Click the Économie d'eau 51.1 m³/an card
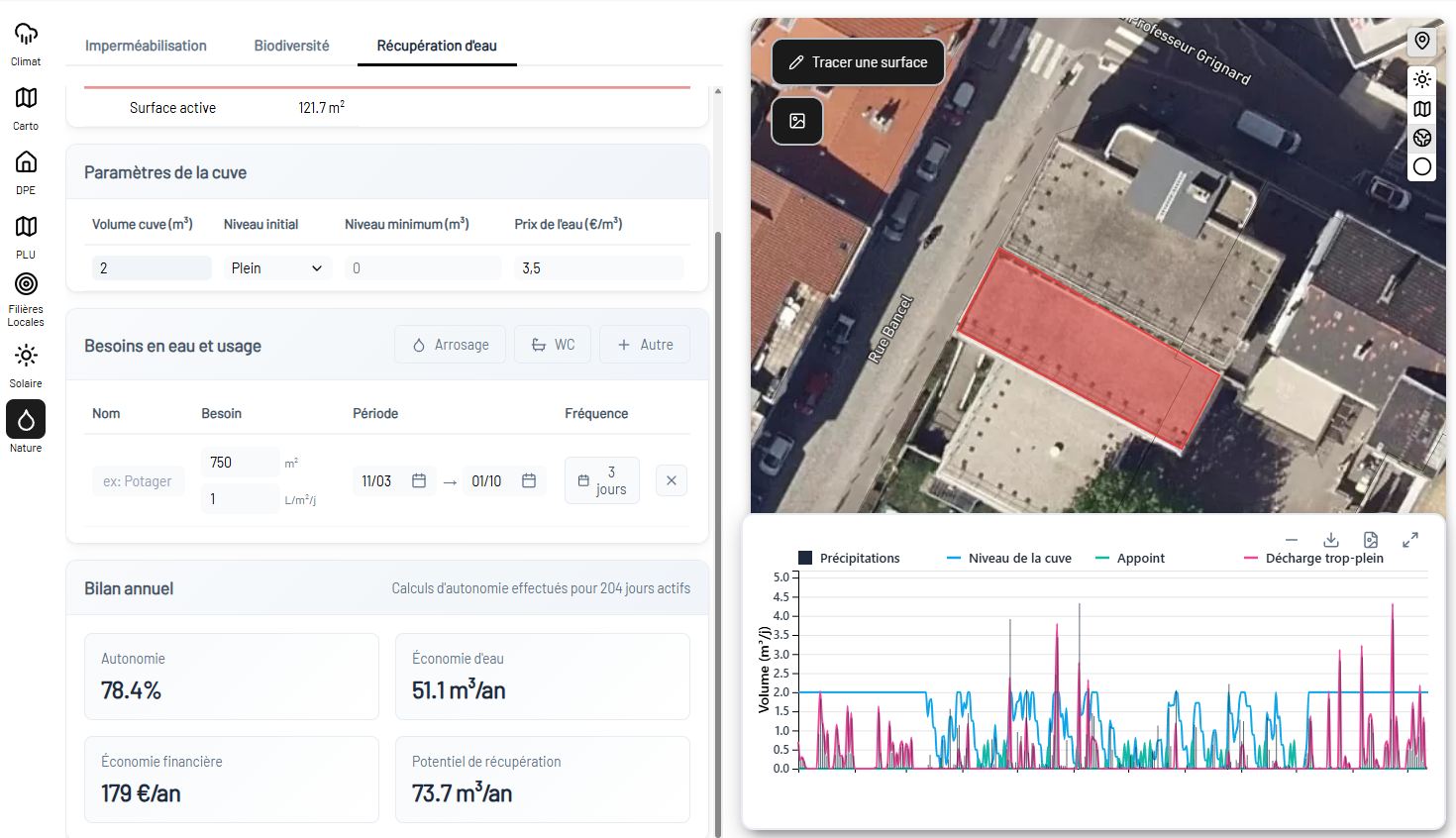The image size is (1456, 838). point(543,677)
